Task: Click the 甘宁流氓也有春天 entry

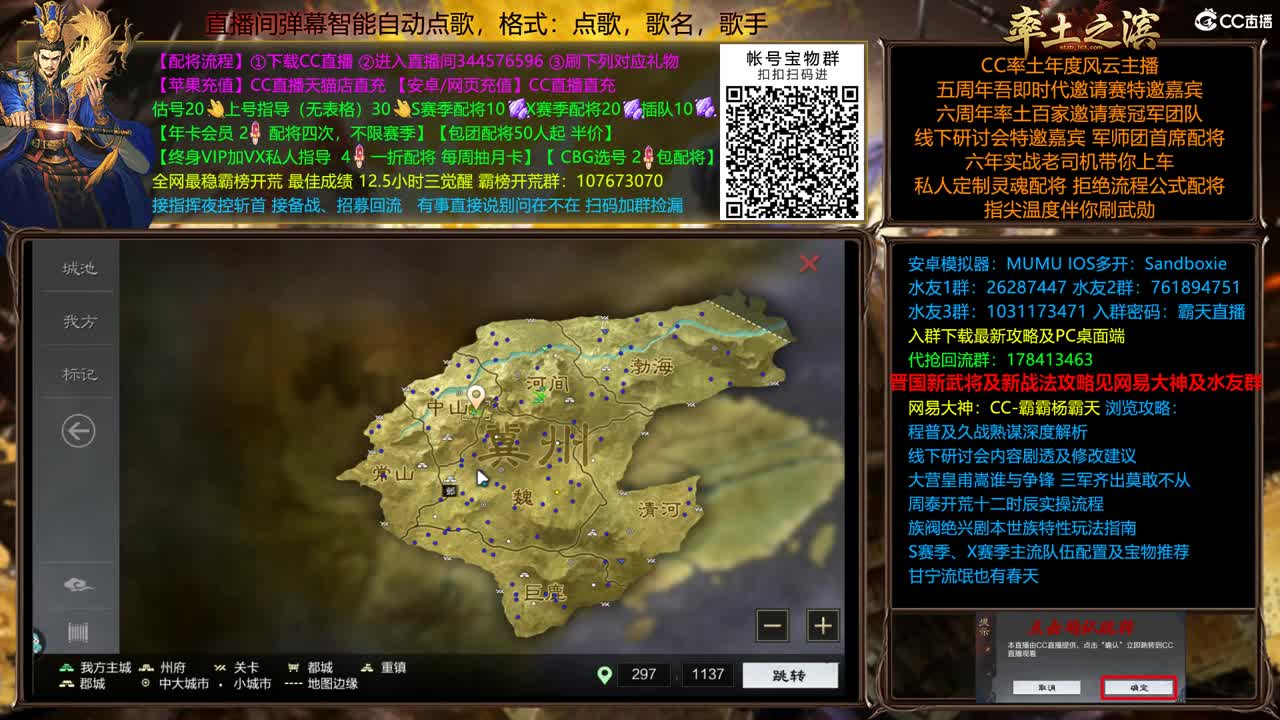Action: pos(973,576)
